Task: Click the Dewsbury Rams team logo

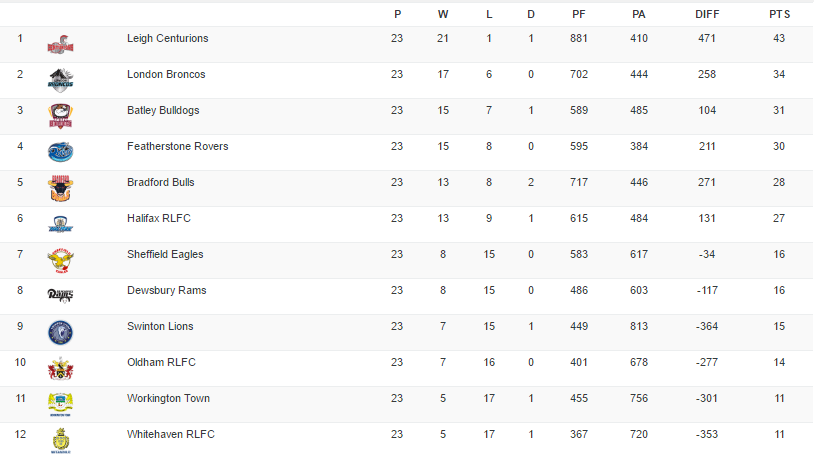Action: point(61,294)
